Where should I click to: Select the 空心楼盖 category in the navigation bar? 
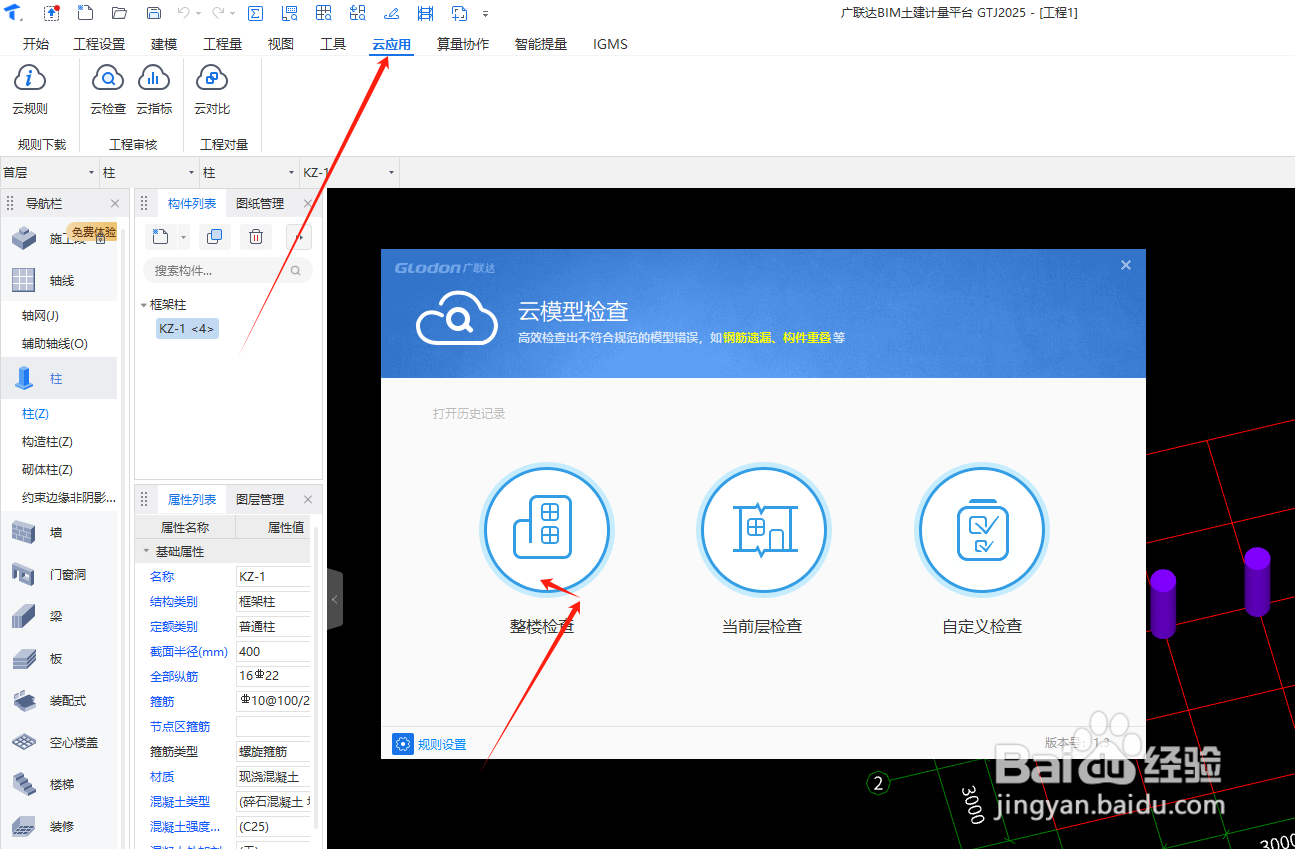coord(58,742)
